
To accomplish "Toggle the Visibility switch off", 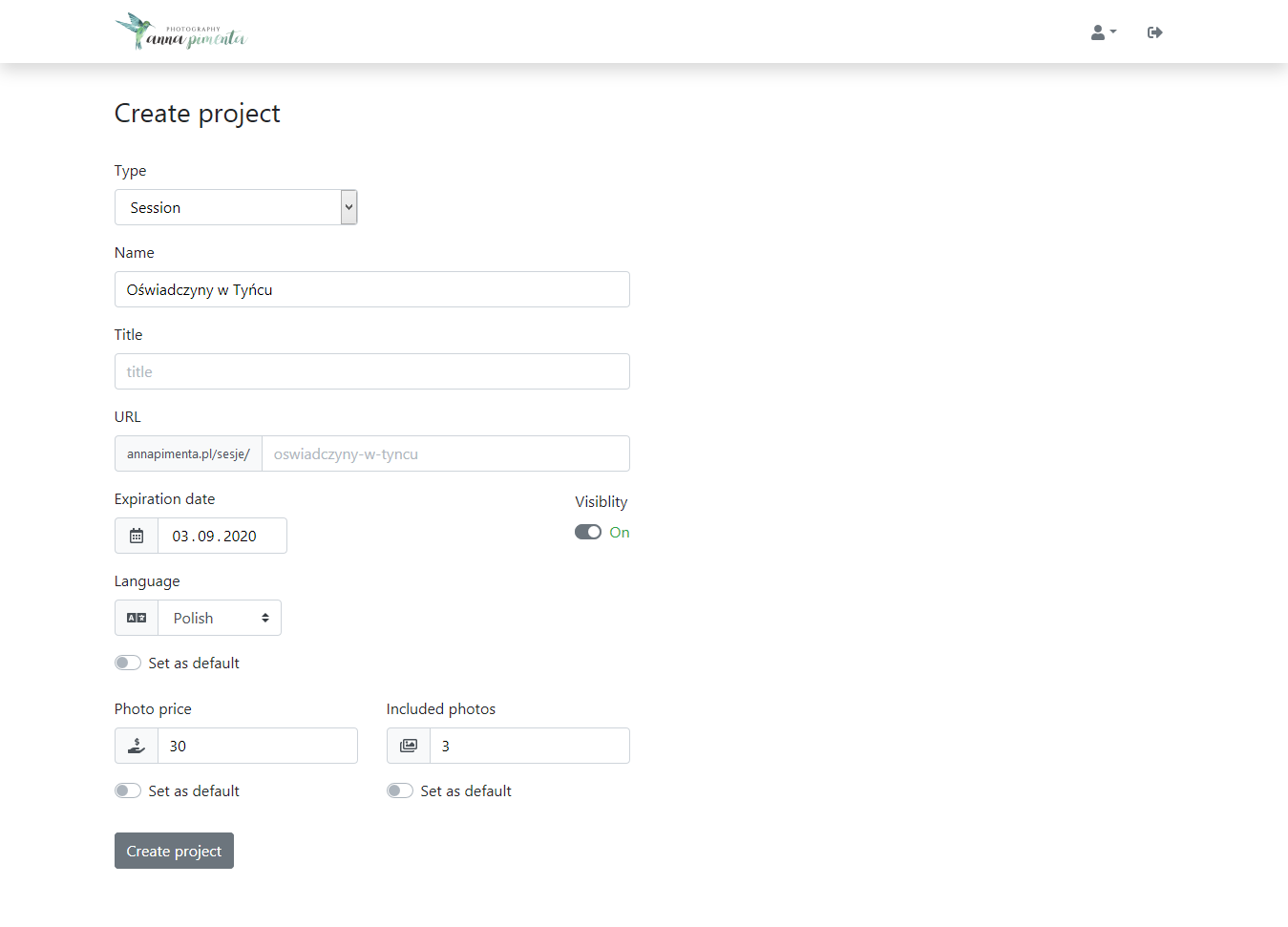I will tap(588, 532).
